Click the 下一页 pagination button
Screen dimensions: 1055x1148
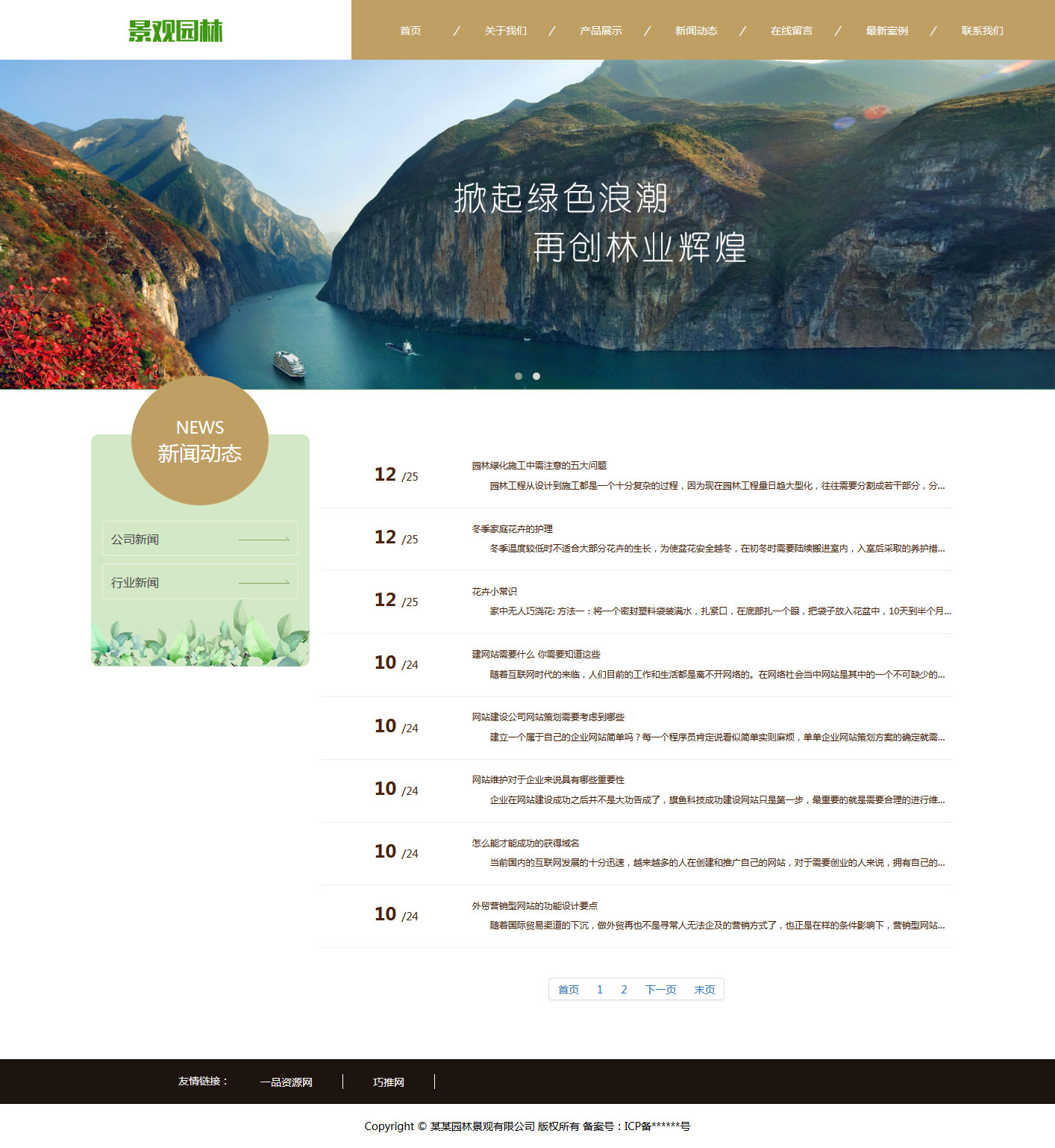click(660, 990)
